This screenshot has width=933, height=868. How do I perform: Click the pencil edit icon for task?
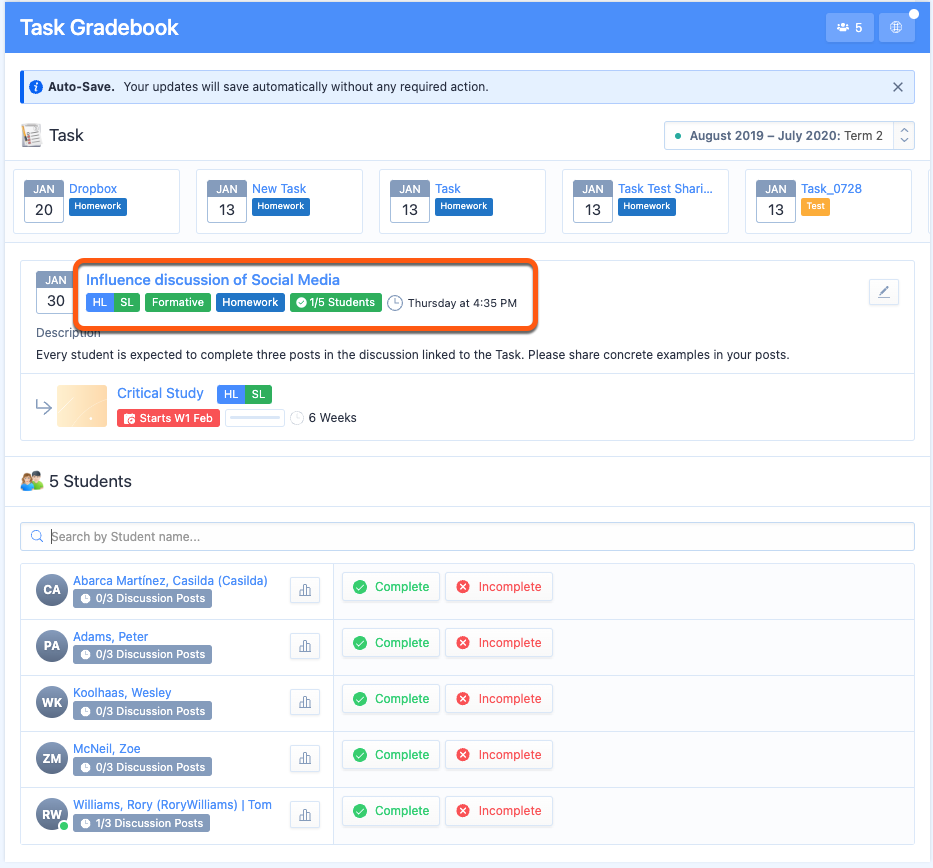[x=883, y=292]
